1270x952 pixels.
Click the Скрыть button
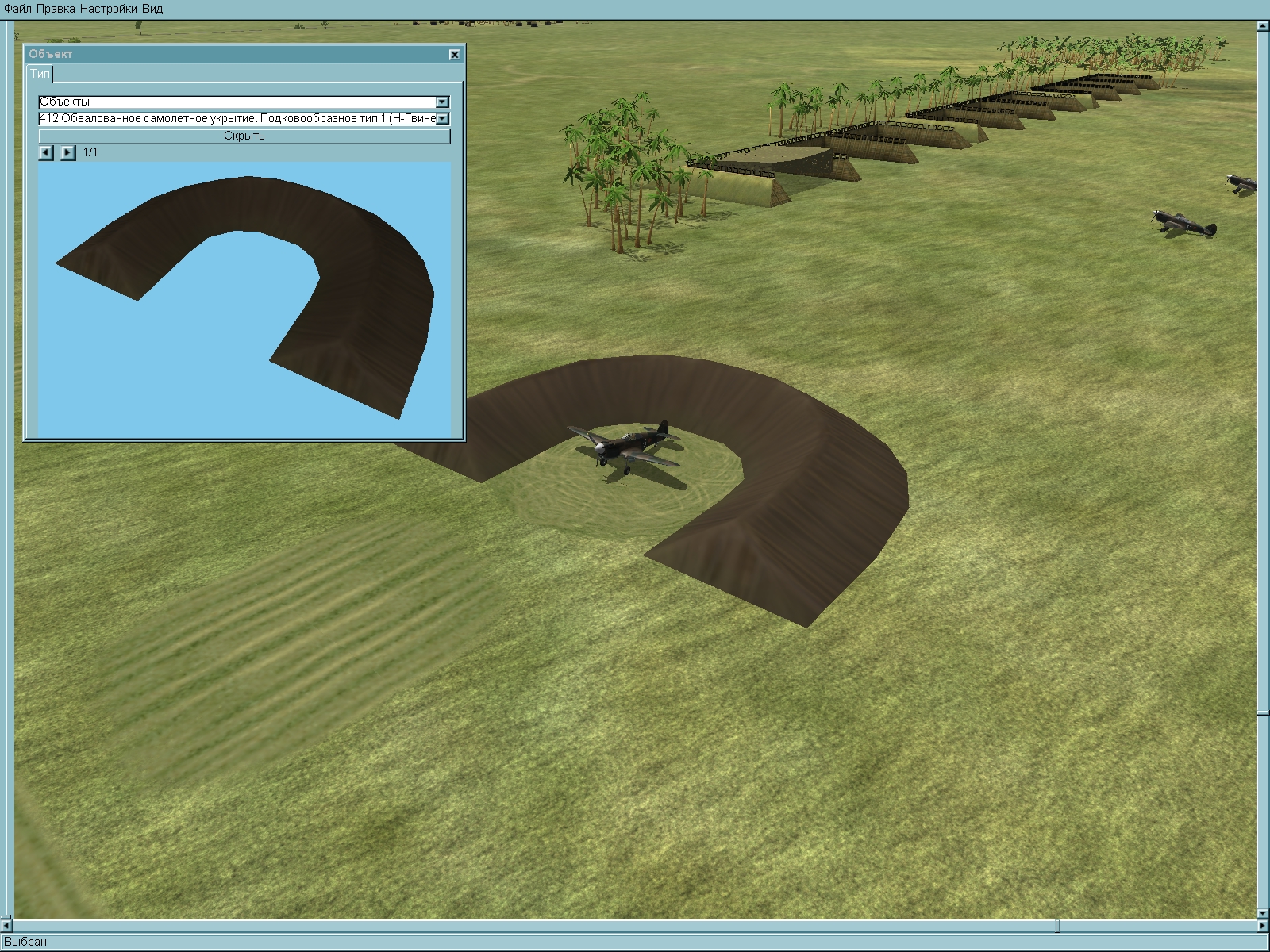[244, 136]
